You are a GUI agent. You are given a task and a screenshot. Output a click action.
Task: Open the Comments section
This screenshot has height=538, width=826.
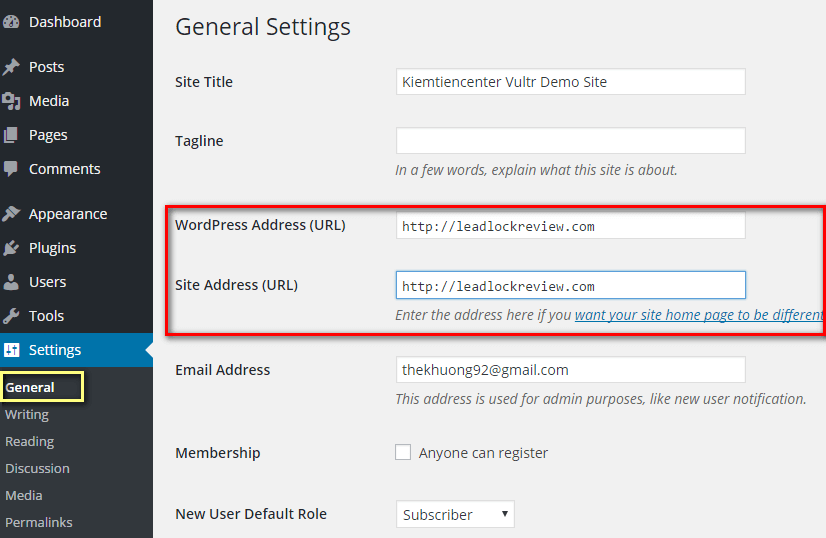click(x=64, y=169)
